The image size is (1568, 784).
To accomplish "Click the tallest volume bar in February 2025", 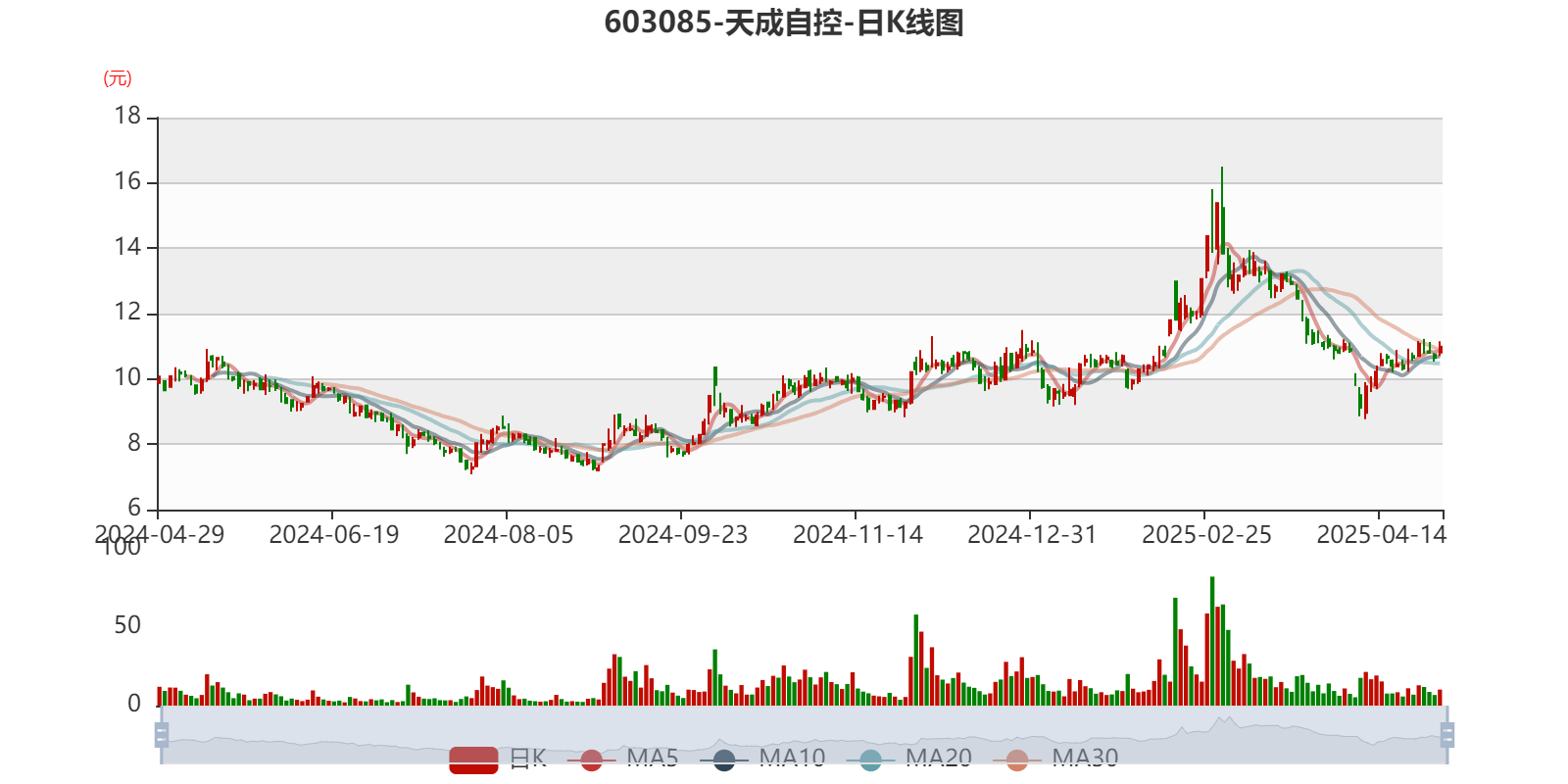I will pos(1212,641).
